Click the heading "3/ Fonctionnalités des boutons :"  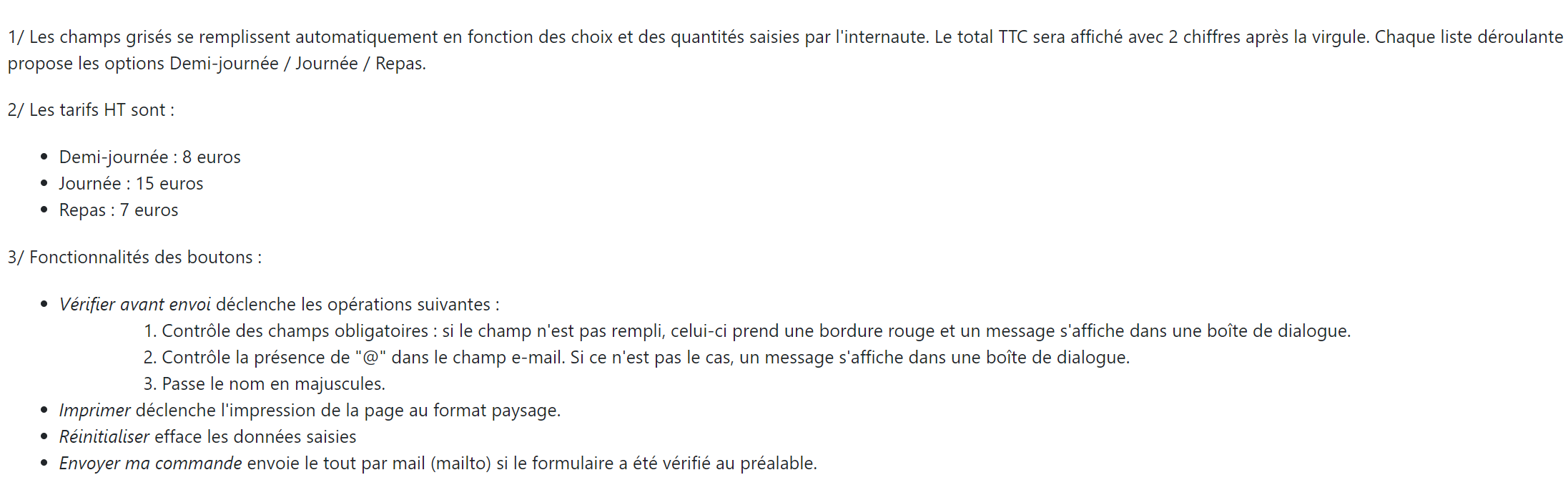tap(134, 258)
